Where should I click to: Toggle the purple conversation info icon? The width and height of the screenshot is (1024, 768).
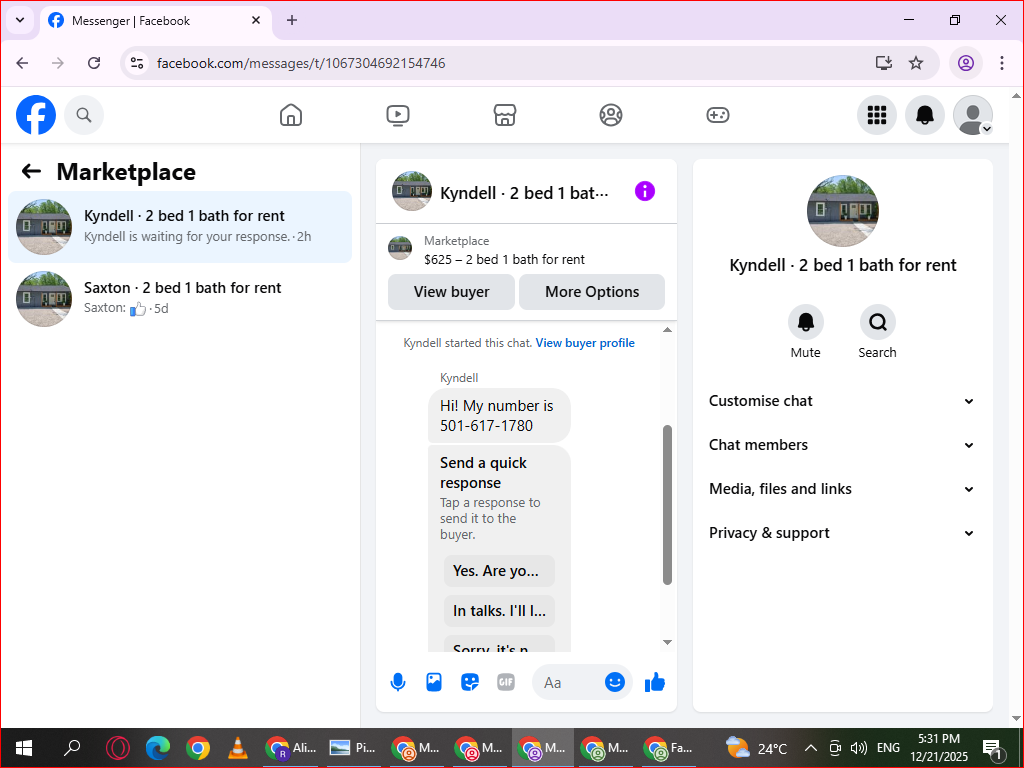coord(645,191)
